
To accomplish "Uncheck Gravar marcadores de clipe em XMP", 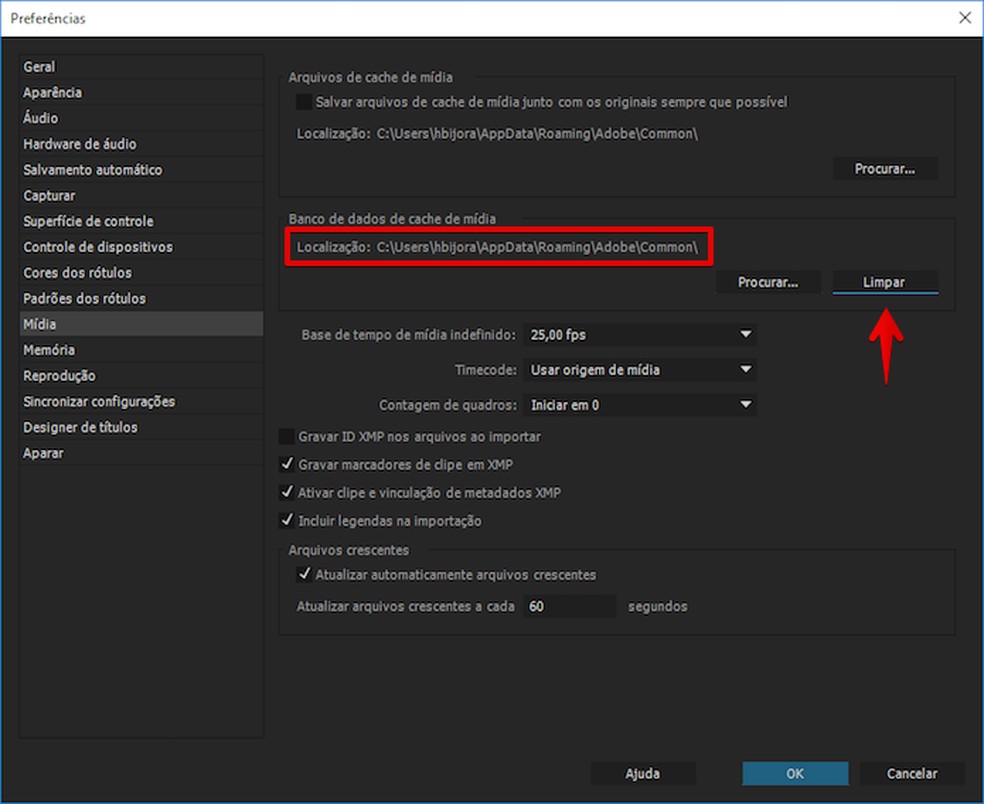I will click(x=287, y=464).
